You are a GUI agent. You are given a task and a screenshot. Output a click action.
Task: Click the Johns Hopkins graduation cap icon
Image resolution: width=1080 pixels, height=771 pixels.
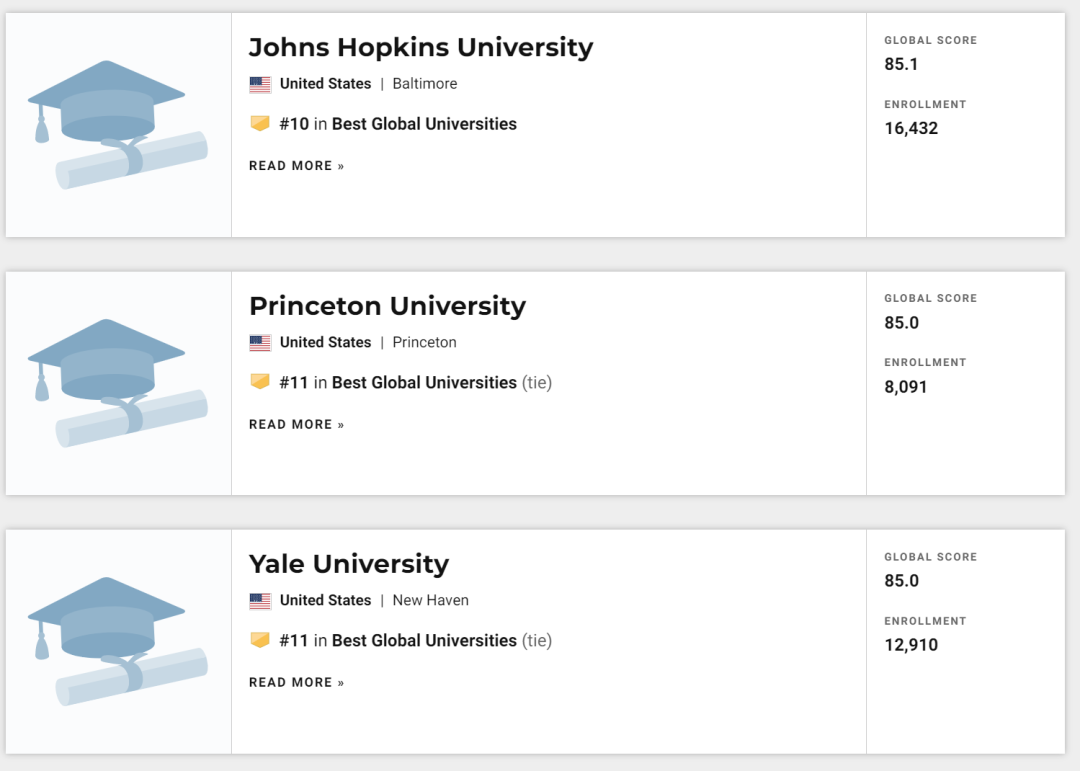click(118, 124)
